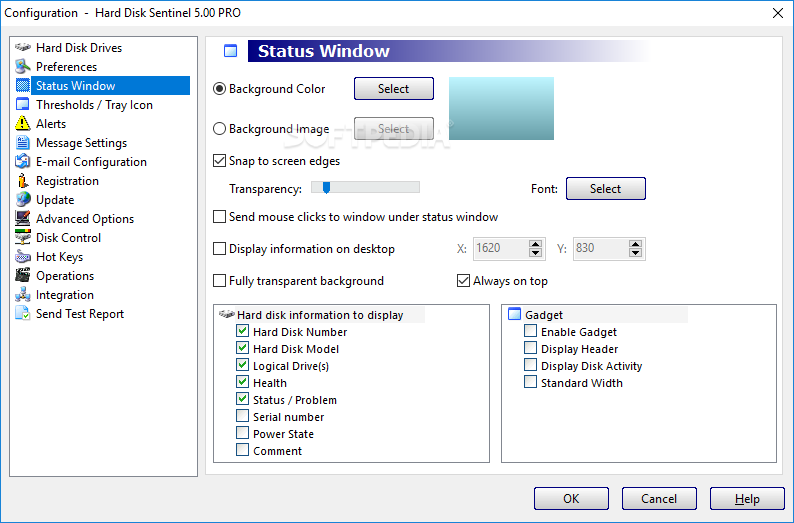Click the Integration network icon
794x523 pixels.
pos(22,295)
